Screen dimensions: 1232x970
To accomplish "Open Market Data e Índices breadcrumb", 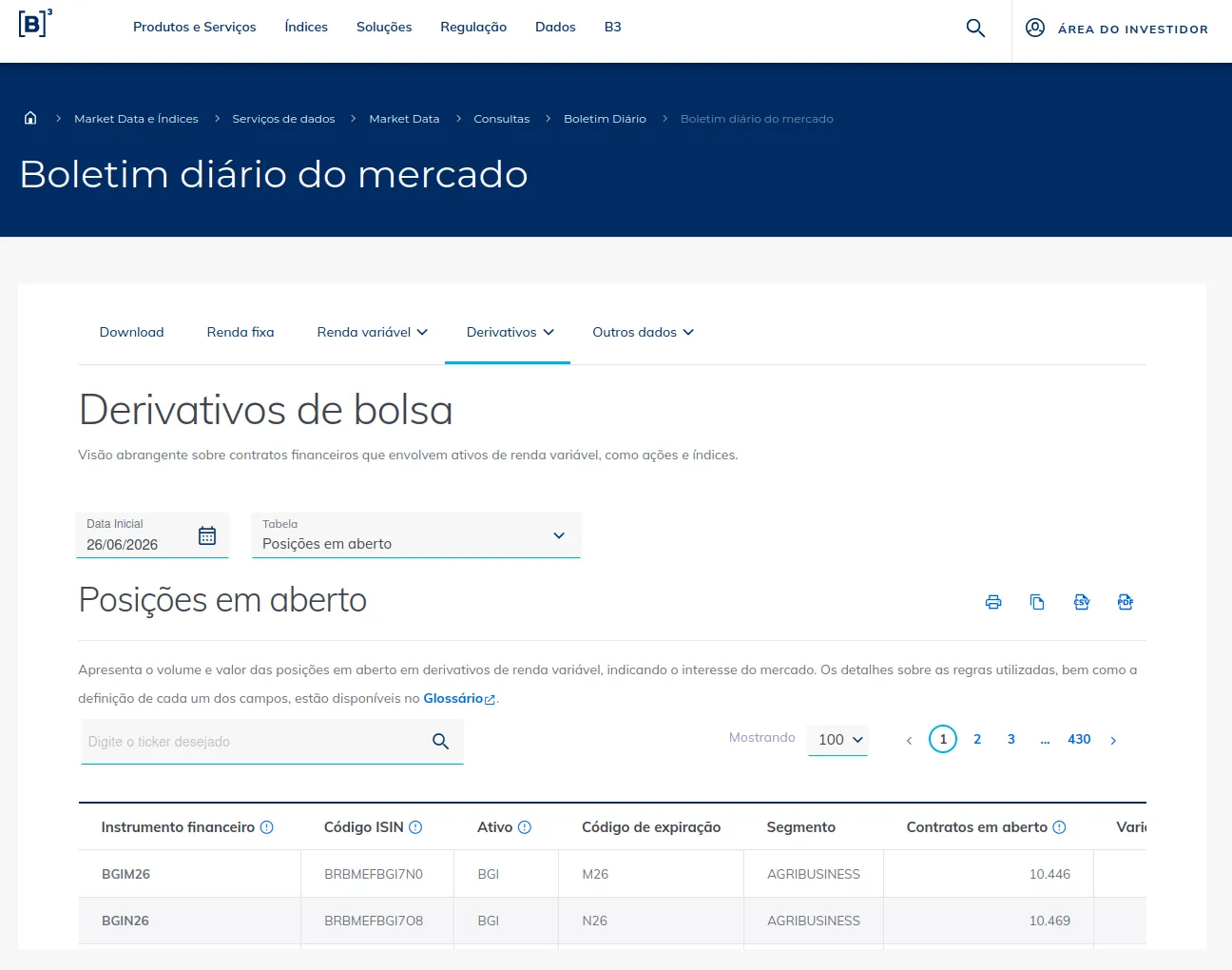I will 136,119.
